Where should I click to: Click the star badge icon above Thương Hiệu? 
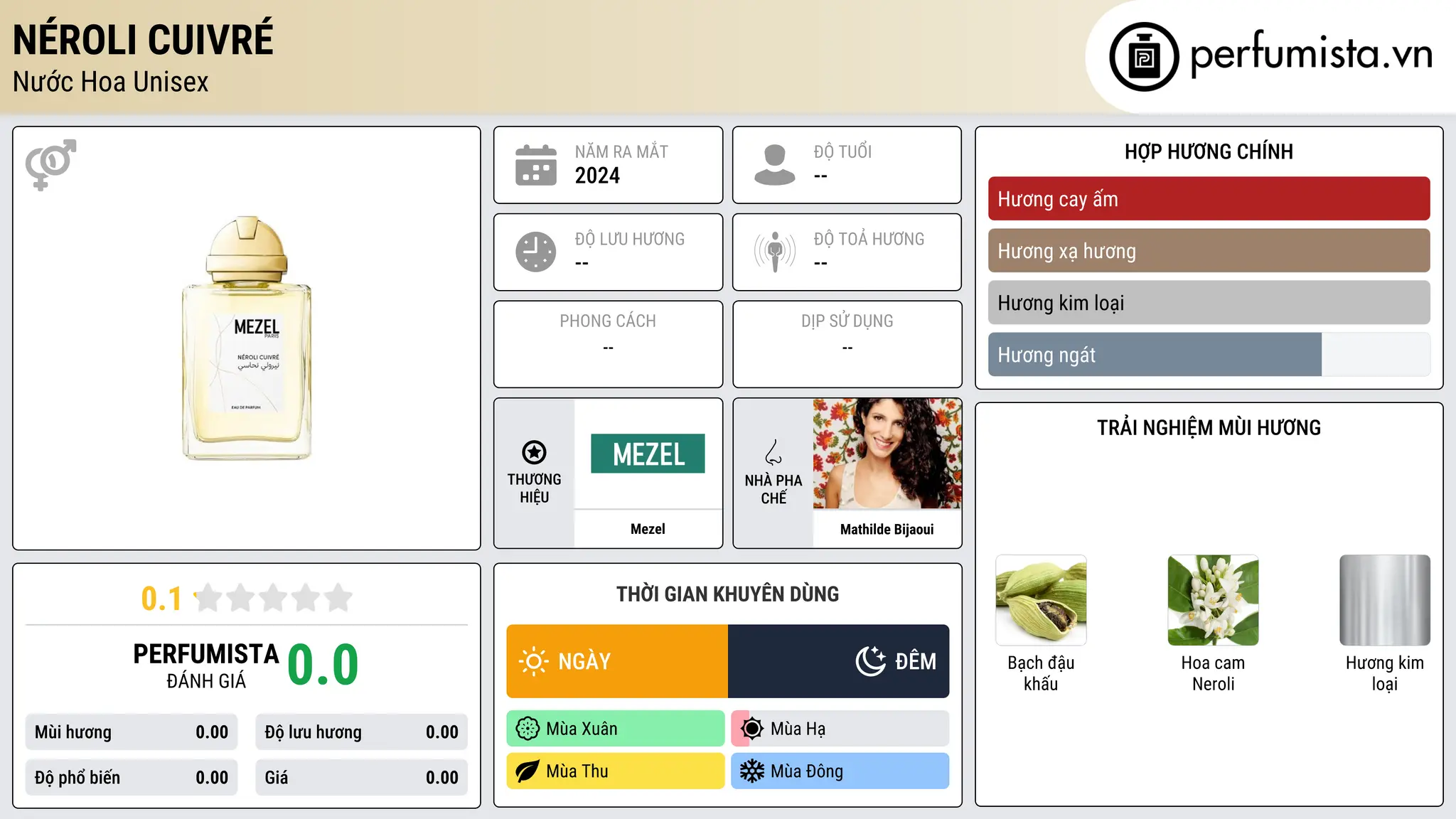(534, 452)
